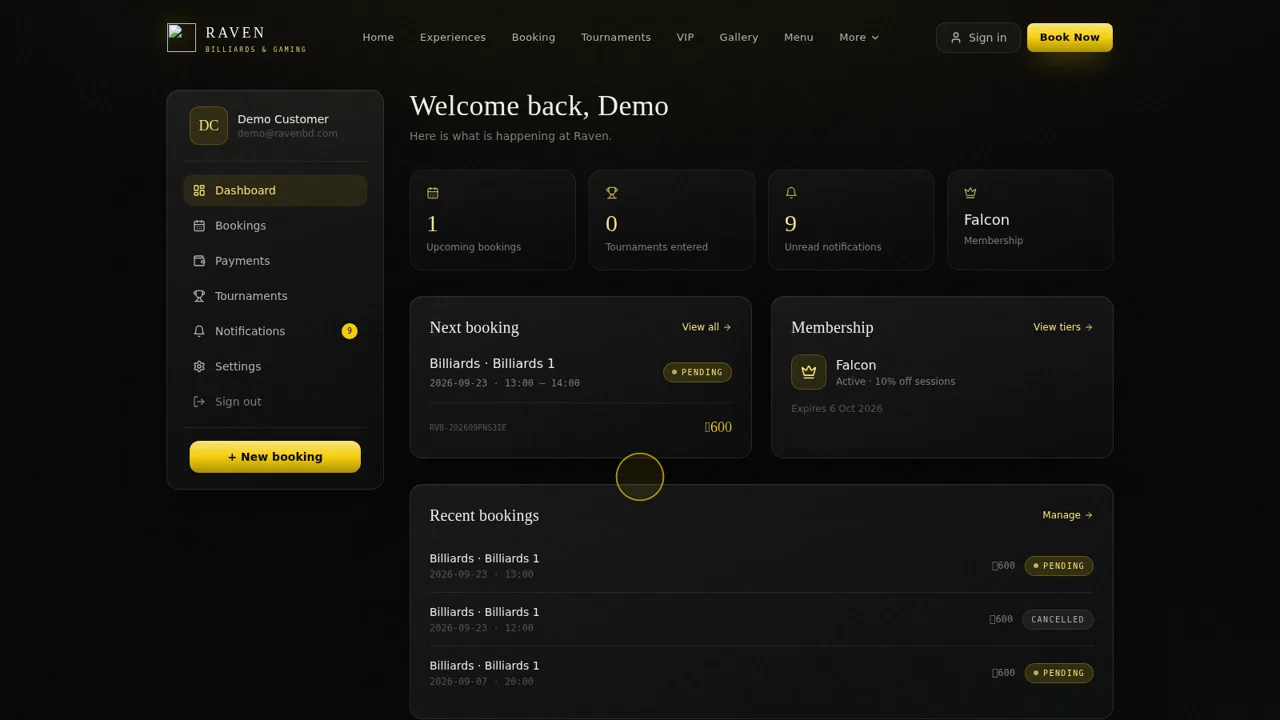Open the cancelled Billiards 1 booking row
Screen dimensions: 1280x720
pyautogui.click(x=761, y=619)
